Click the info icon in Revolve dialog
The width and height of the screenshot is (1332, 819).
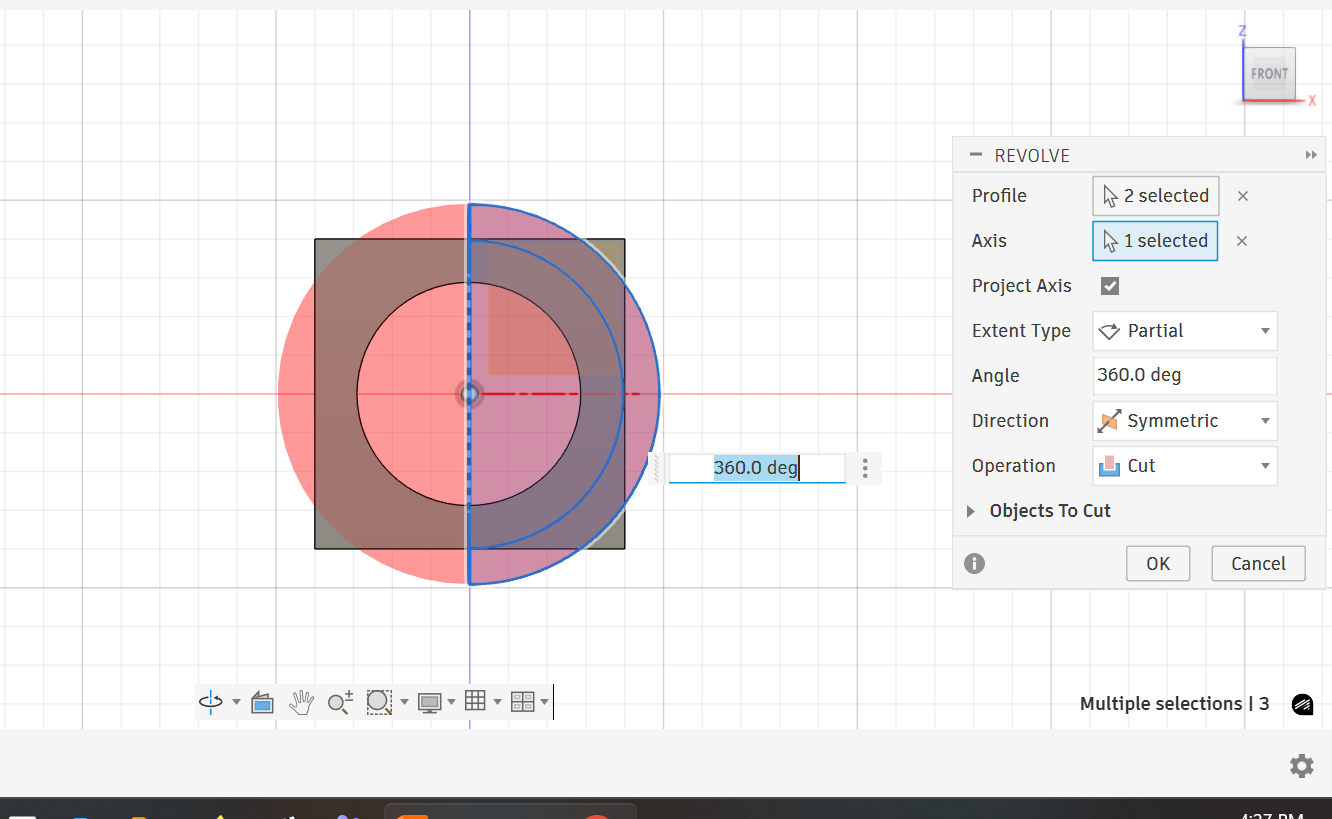pyautogui.click(x=975, y=563)
